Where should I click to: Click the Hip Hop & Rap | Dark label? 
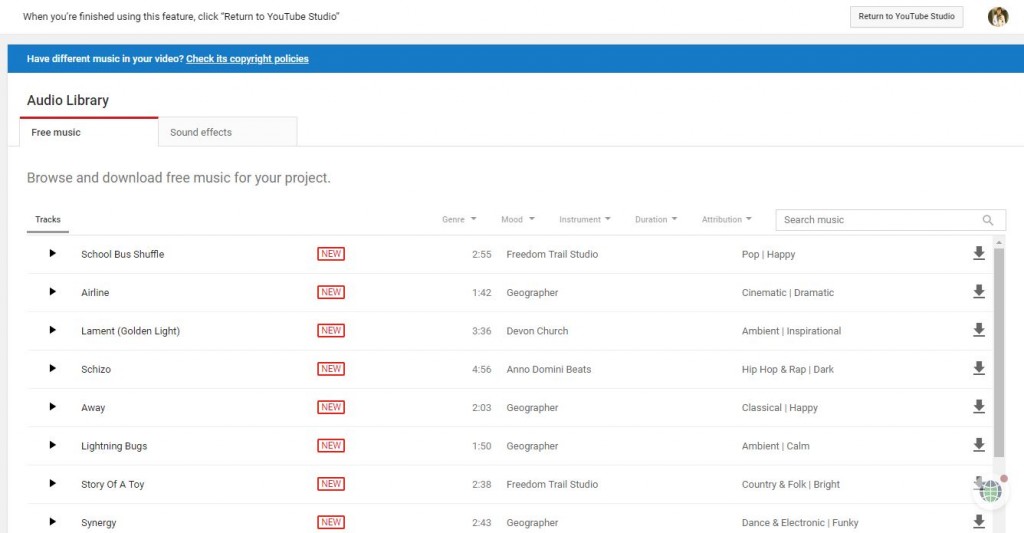788,369
